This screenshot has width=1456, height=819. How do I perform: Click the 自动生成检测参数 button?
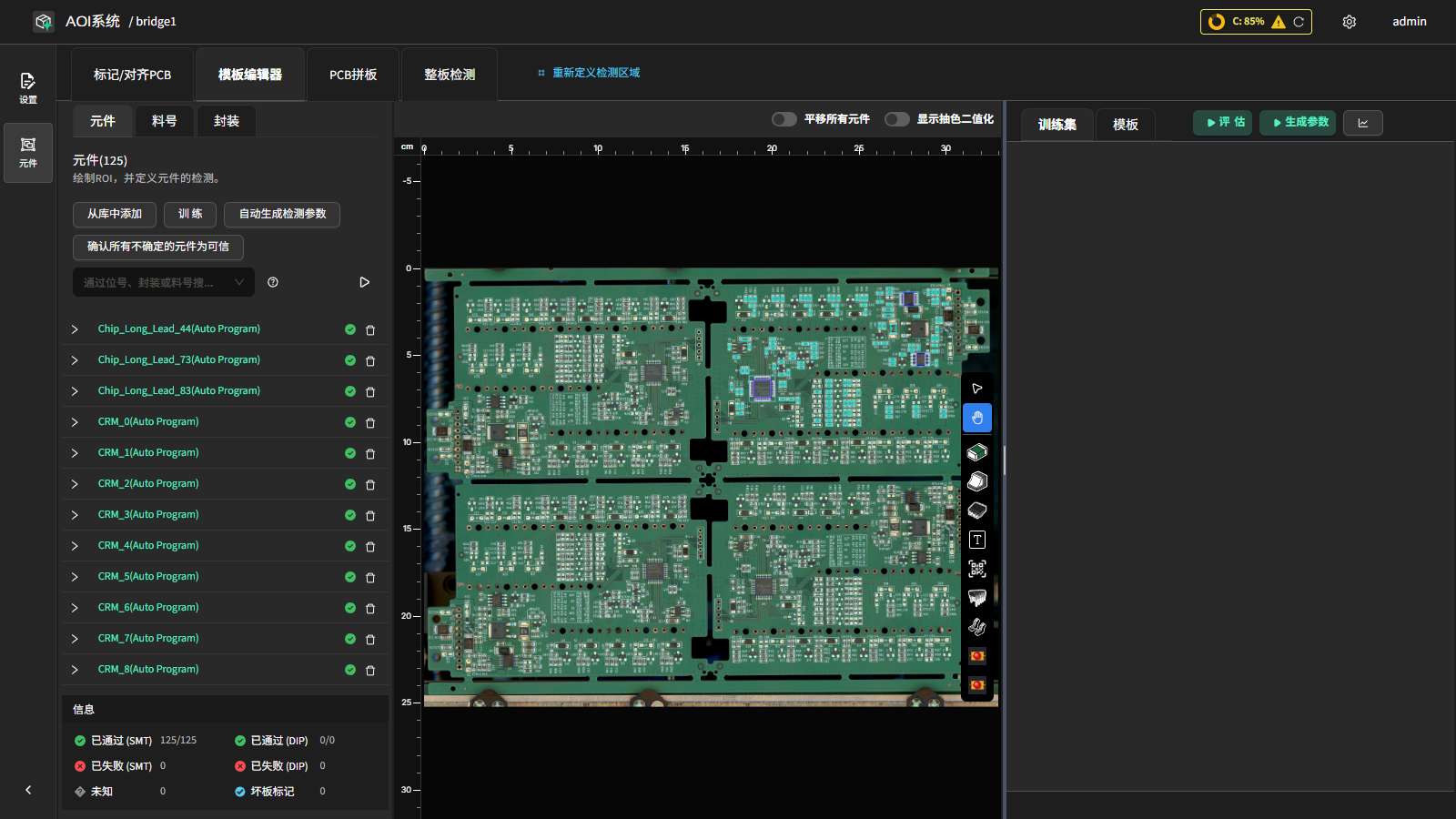[x=282, y=214]
